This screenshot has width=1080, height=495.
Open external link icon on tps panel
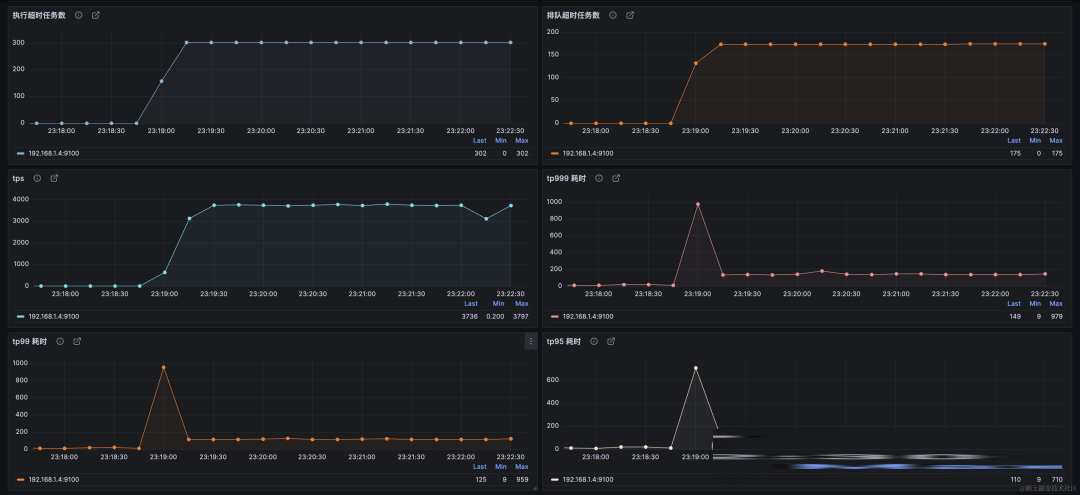pos(54,178)
